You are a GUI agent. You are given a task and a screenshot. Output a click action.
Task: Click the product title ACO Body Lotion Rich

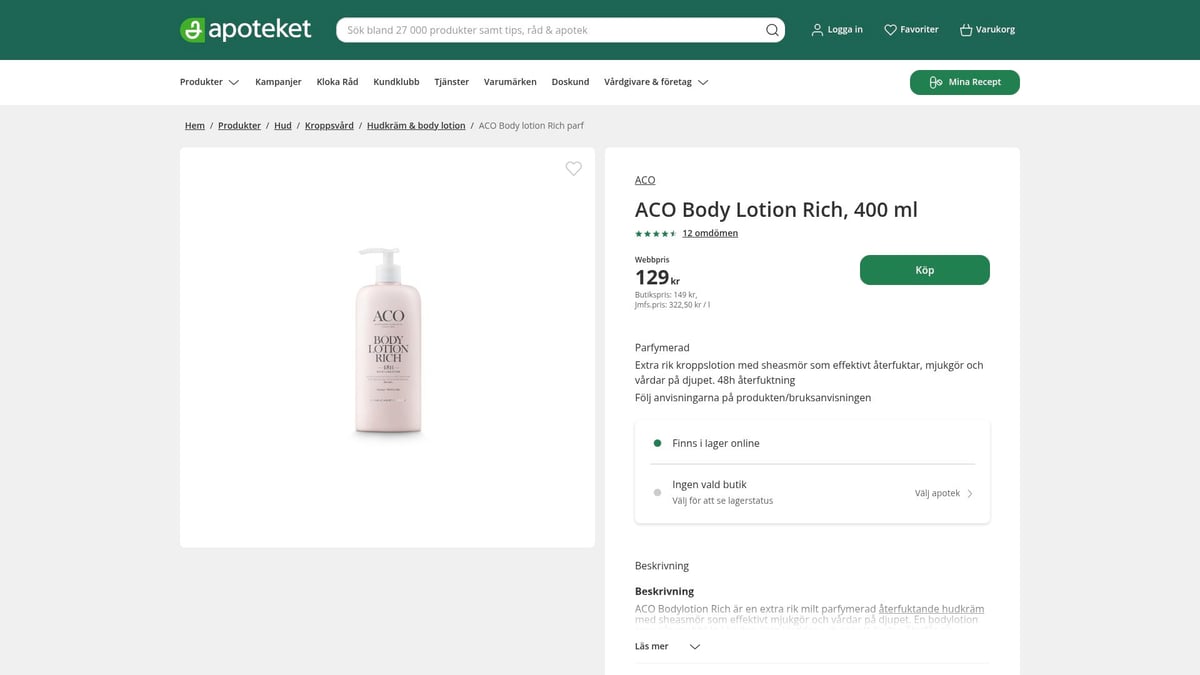pyautogui.click(x=776, y=210)
